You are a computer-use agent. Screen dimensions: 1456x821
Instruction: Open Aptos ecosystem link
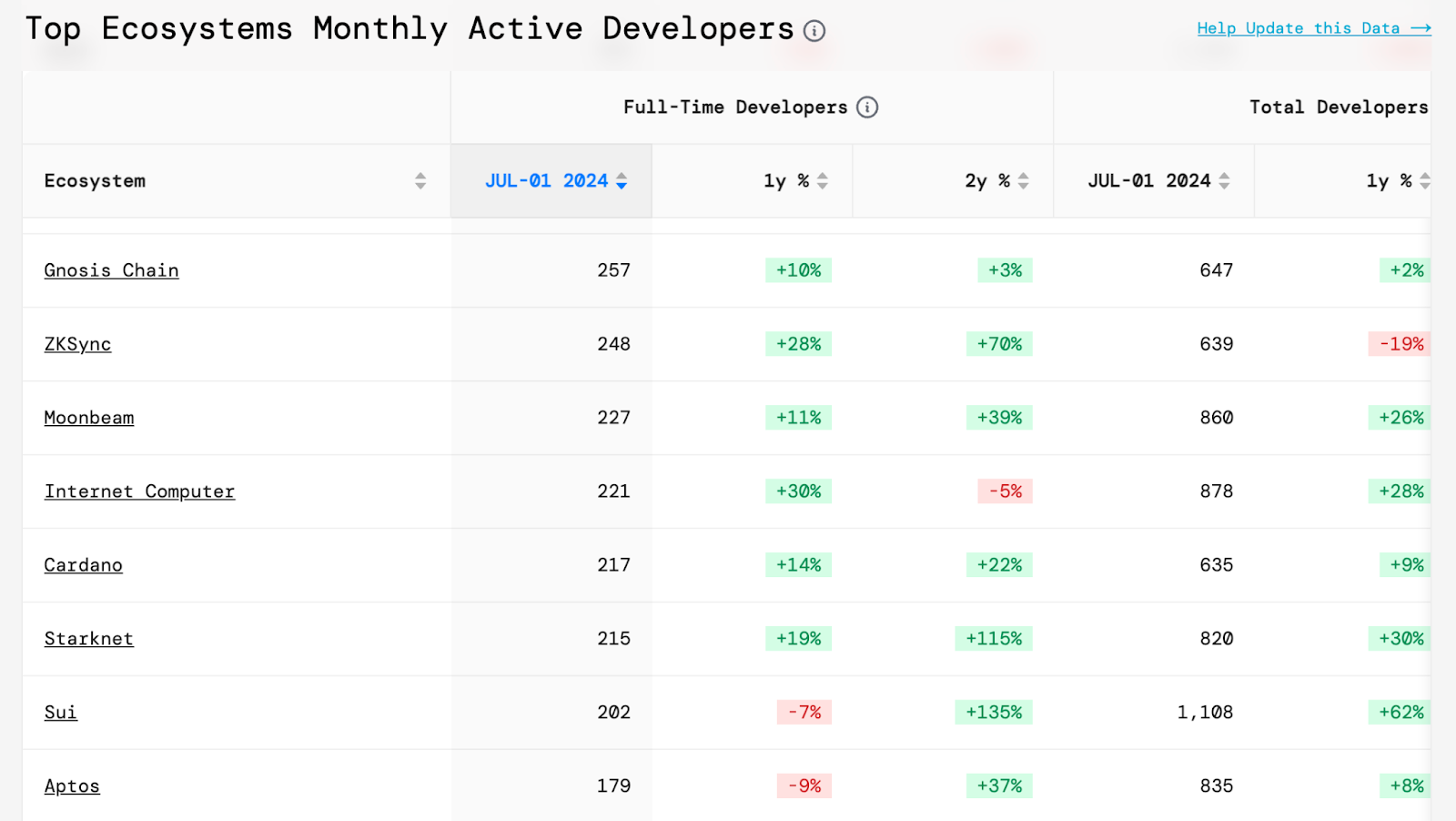click(72, 786)
